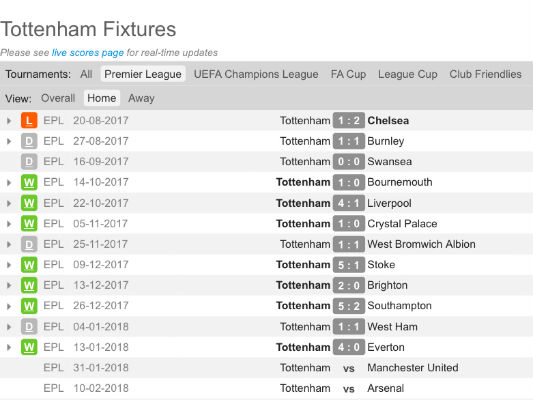Click the orange L badge for Chelsea match
Screen dimensions: 533x400
[29, 120]
